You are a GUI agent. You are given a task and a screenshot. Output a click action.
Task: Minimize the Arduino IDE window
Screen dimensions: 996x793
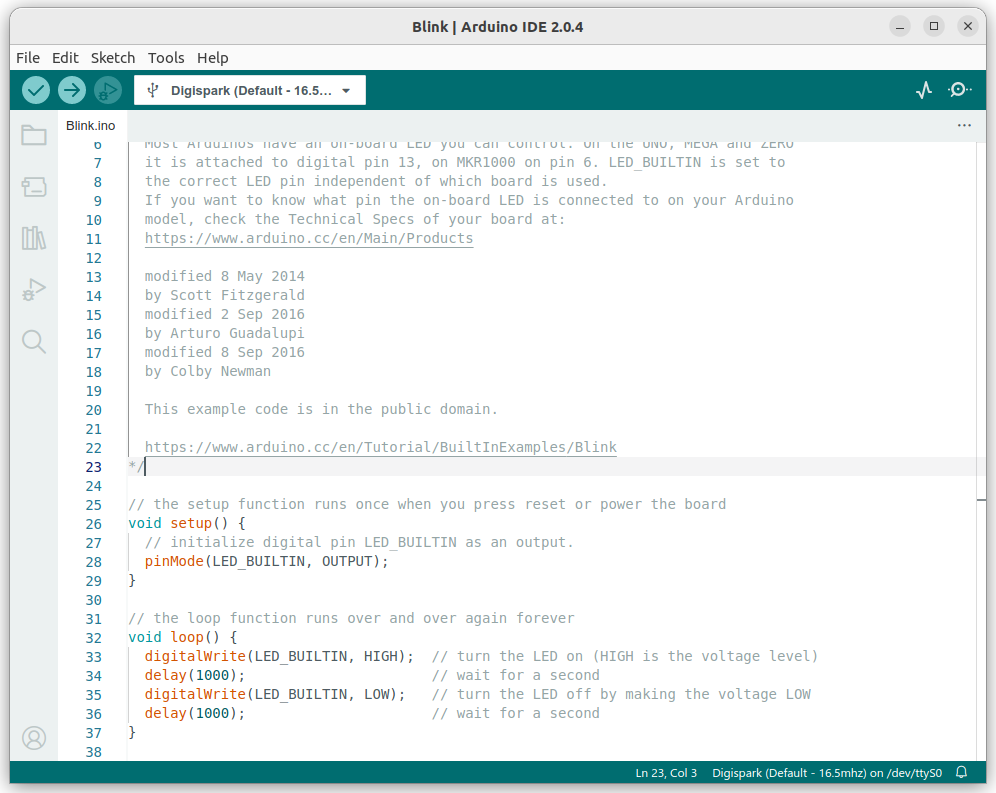[x=899, y=26]
